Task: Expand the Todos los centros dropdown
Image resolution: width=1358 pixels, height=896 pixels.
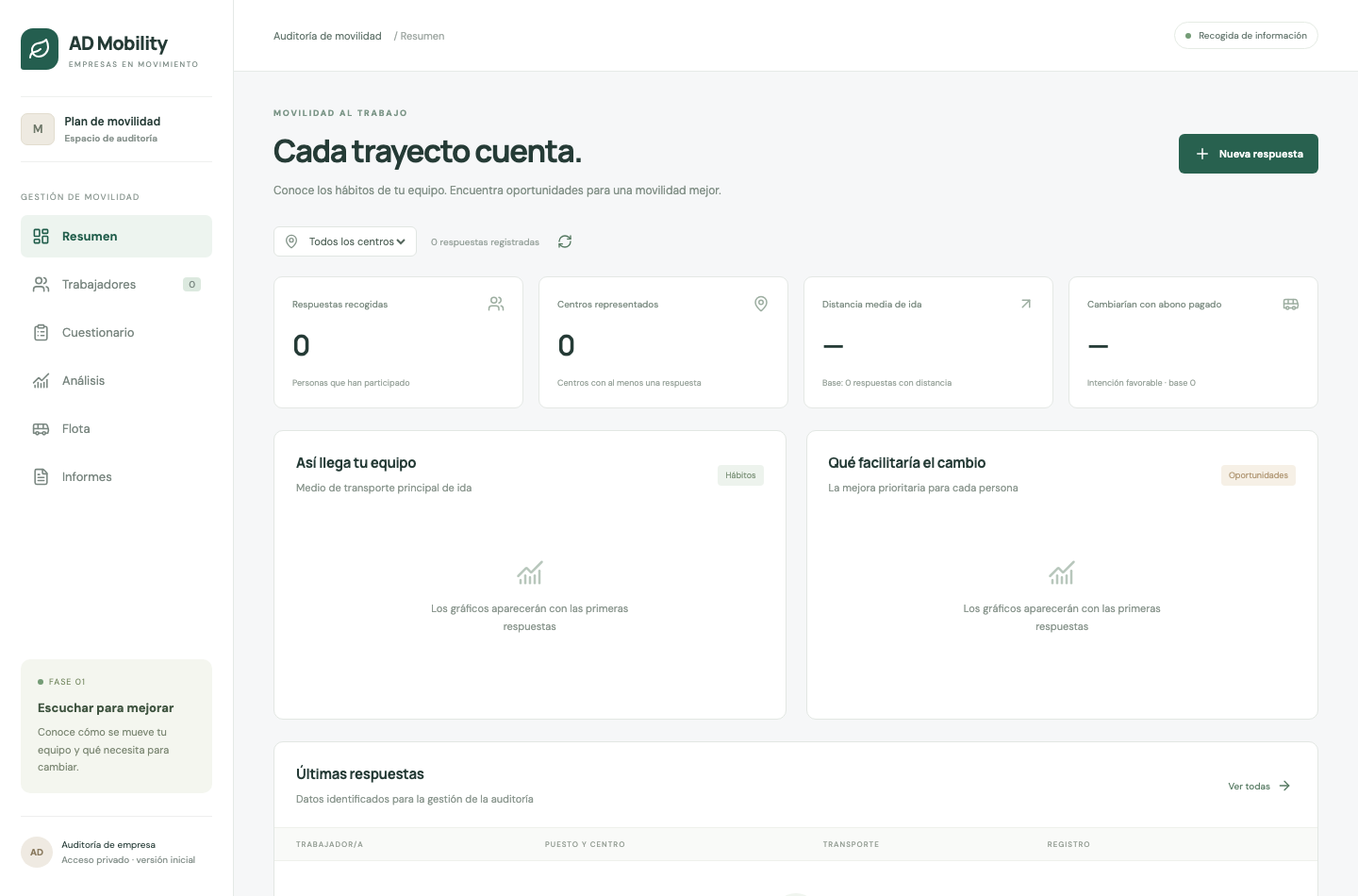Action: (345, 241)
